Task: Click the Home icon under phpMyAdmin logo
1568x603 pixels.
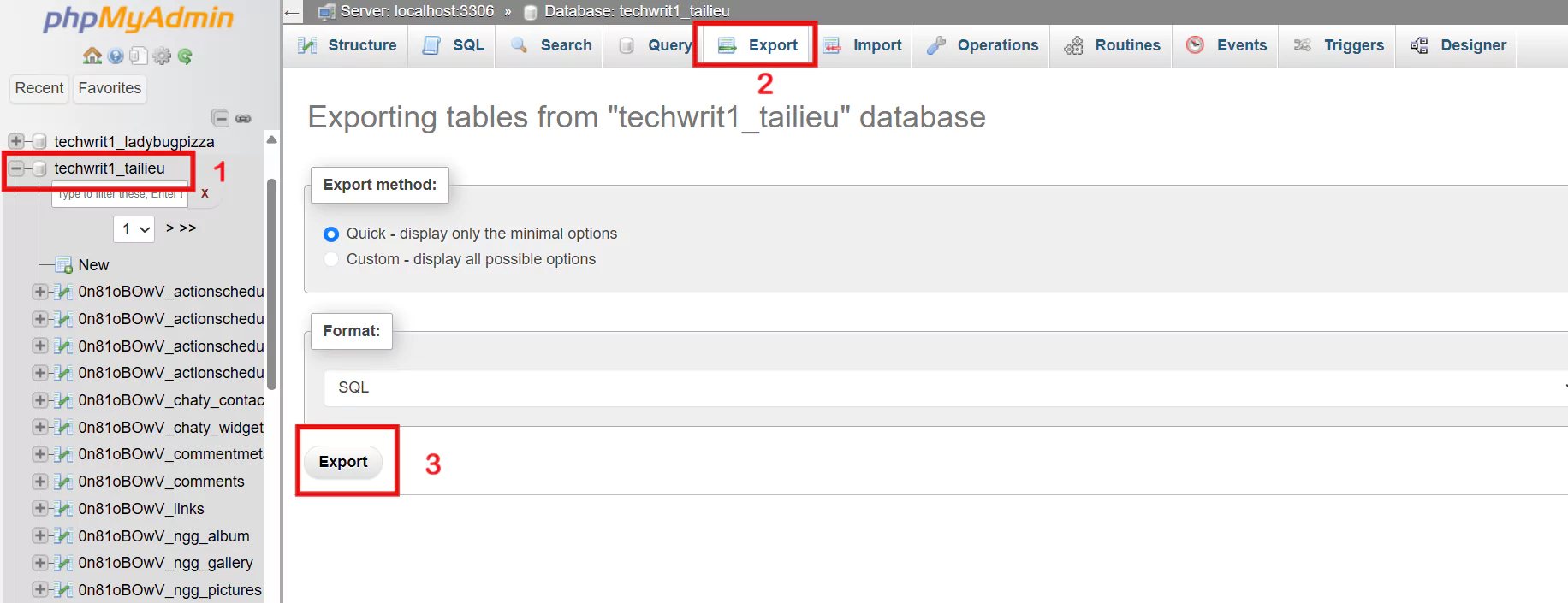Action: point(92,56)
